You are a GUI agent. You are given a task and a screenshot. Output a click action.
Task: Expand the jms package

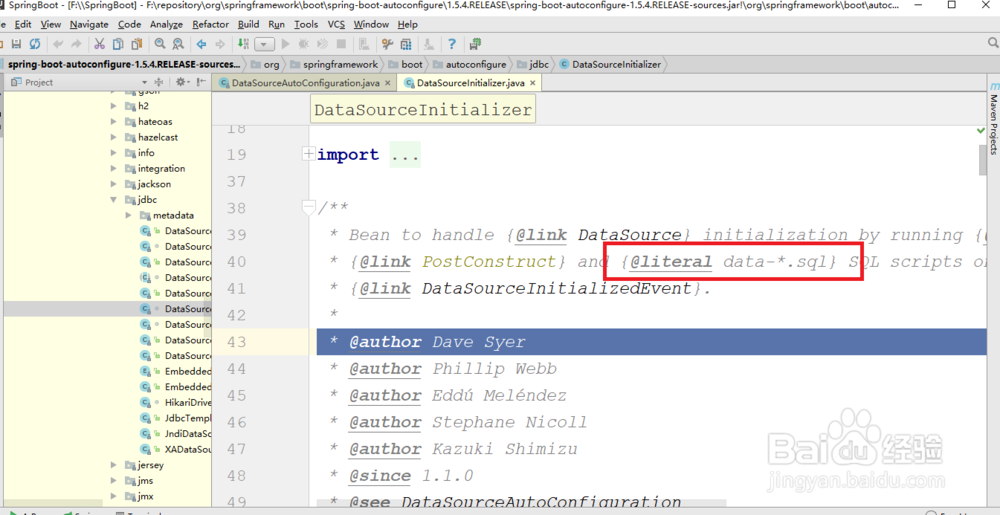click(114, 481)
